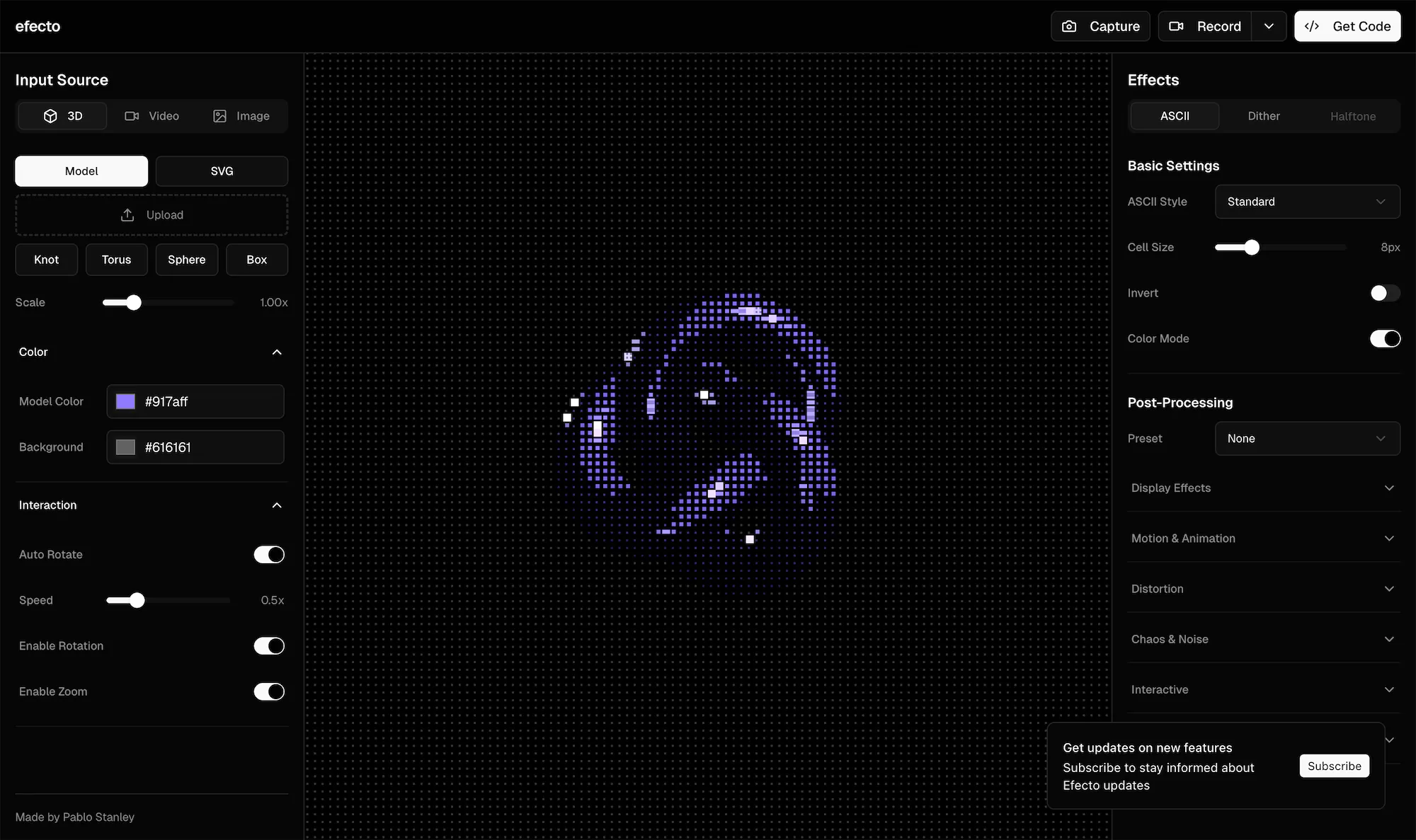Viewport: 1416px width, 840px height.
Task: Turn on the Invert toggle
Action: [x=1384, y=293]
